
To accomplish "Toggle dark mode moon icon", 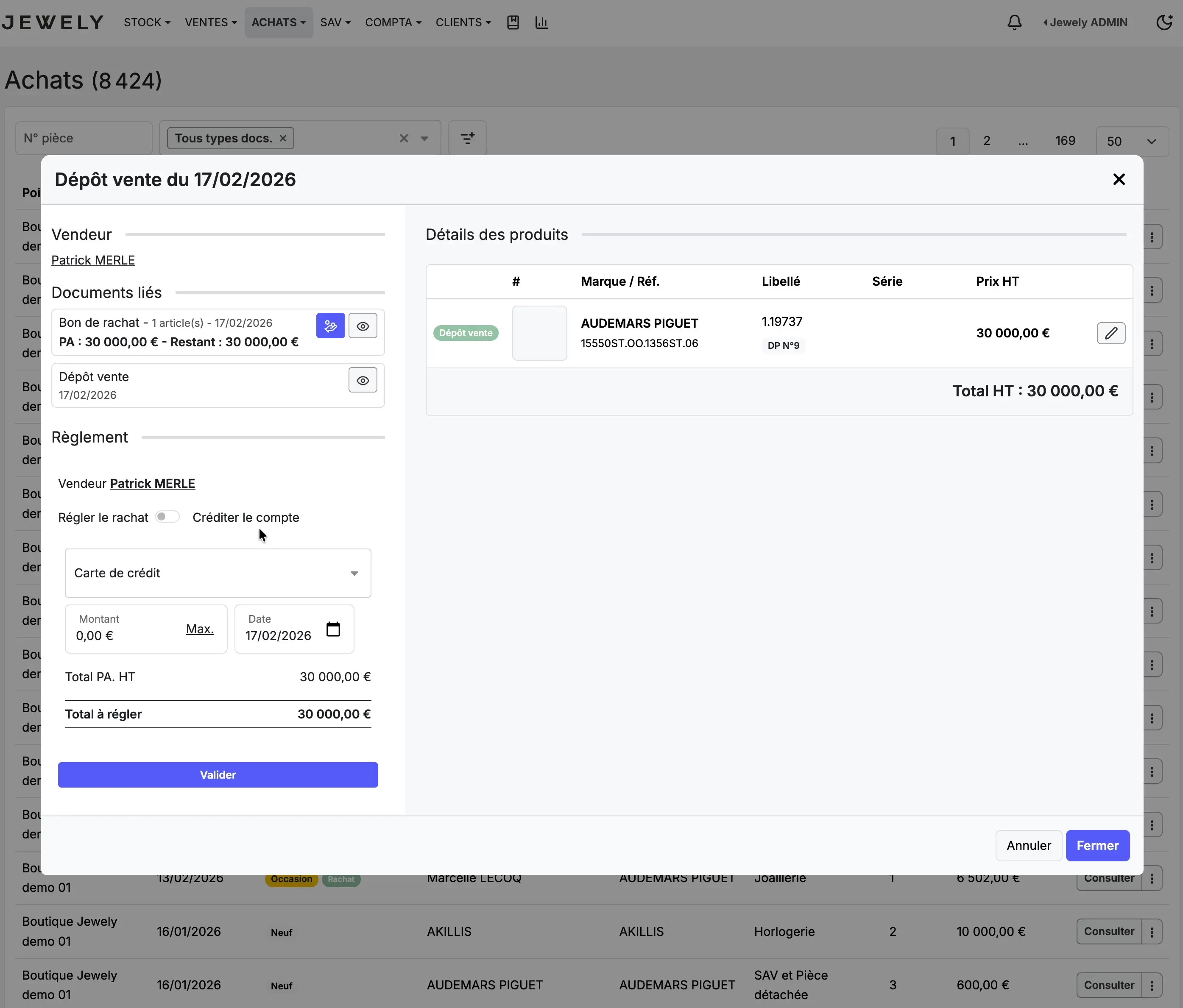I will tap(1163, 22).
